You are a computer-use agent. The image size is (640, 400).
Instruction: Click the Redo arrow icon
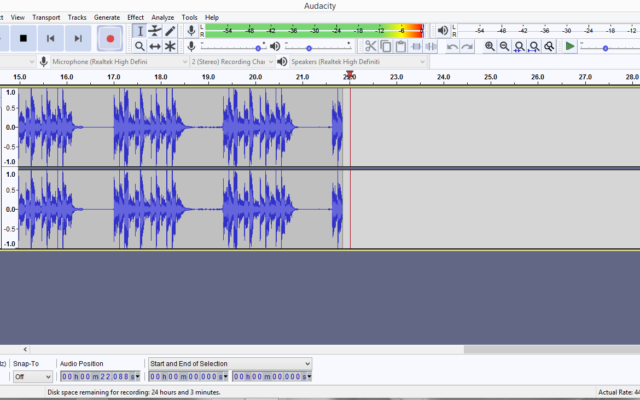coord(467,46)
